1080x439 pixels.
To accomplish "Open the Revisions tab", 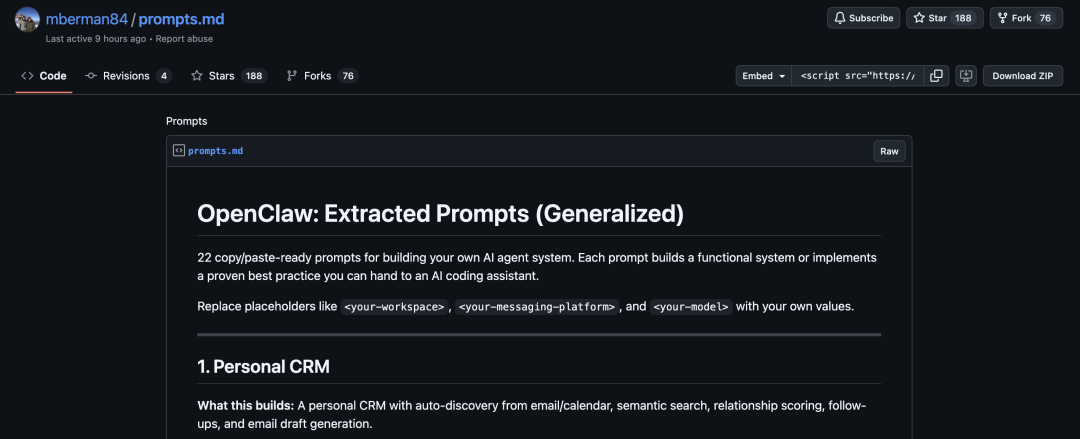I will [x=128, y=76].
